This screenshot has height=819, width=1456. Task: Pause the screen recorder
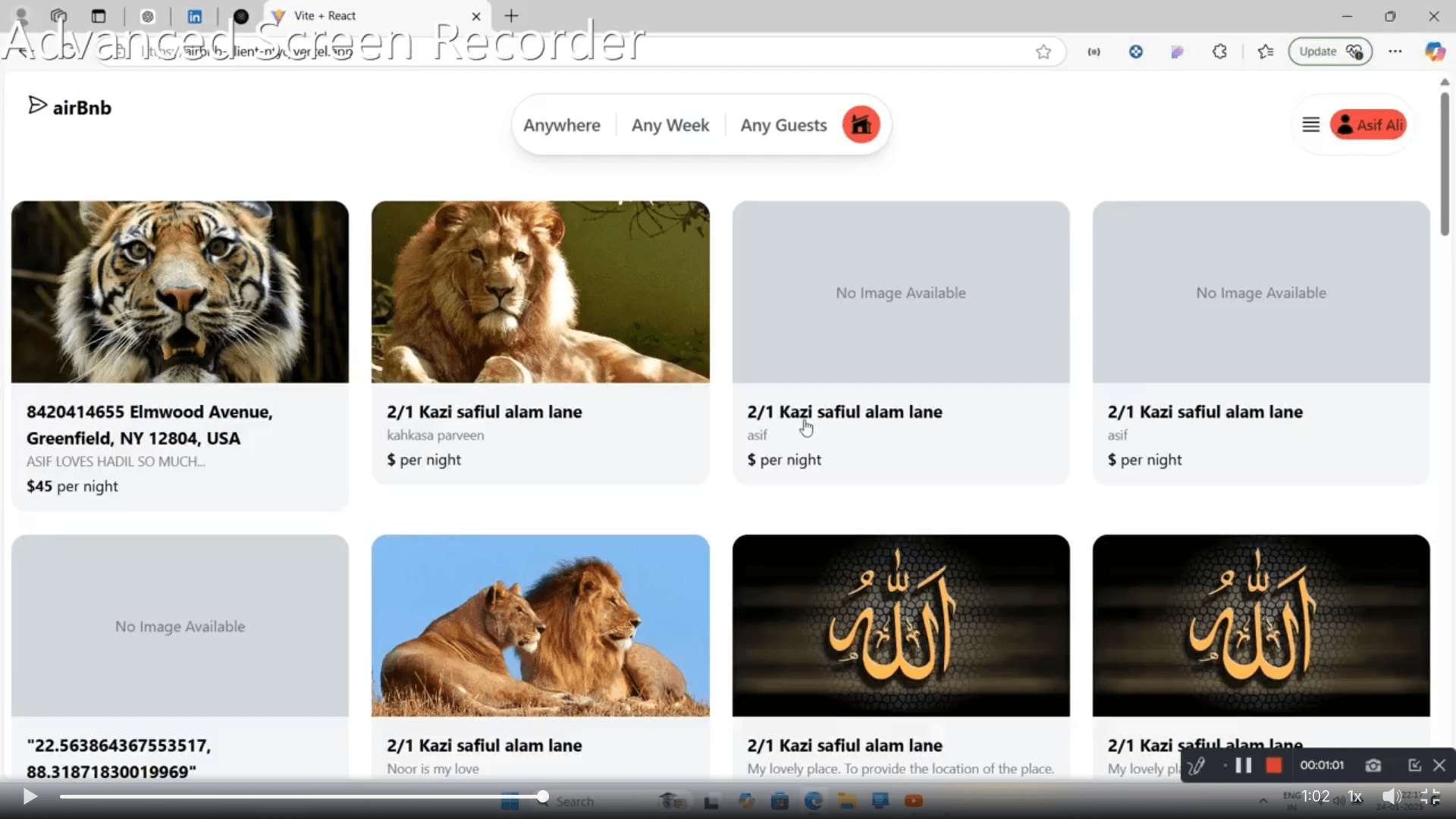(1244, 765)
